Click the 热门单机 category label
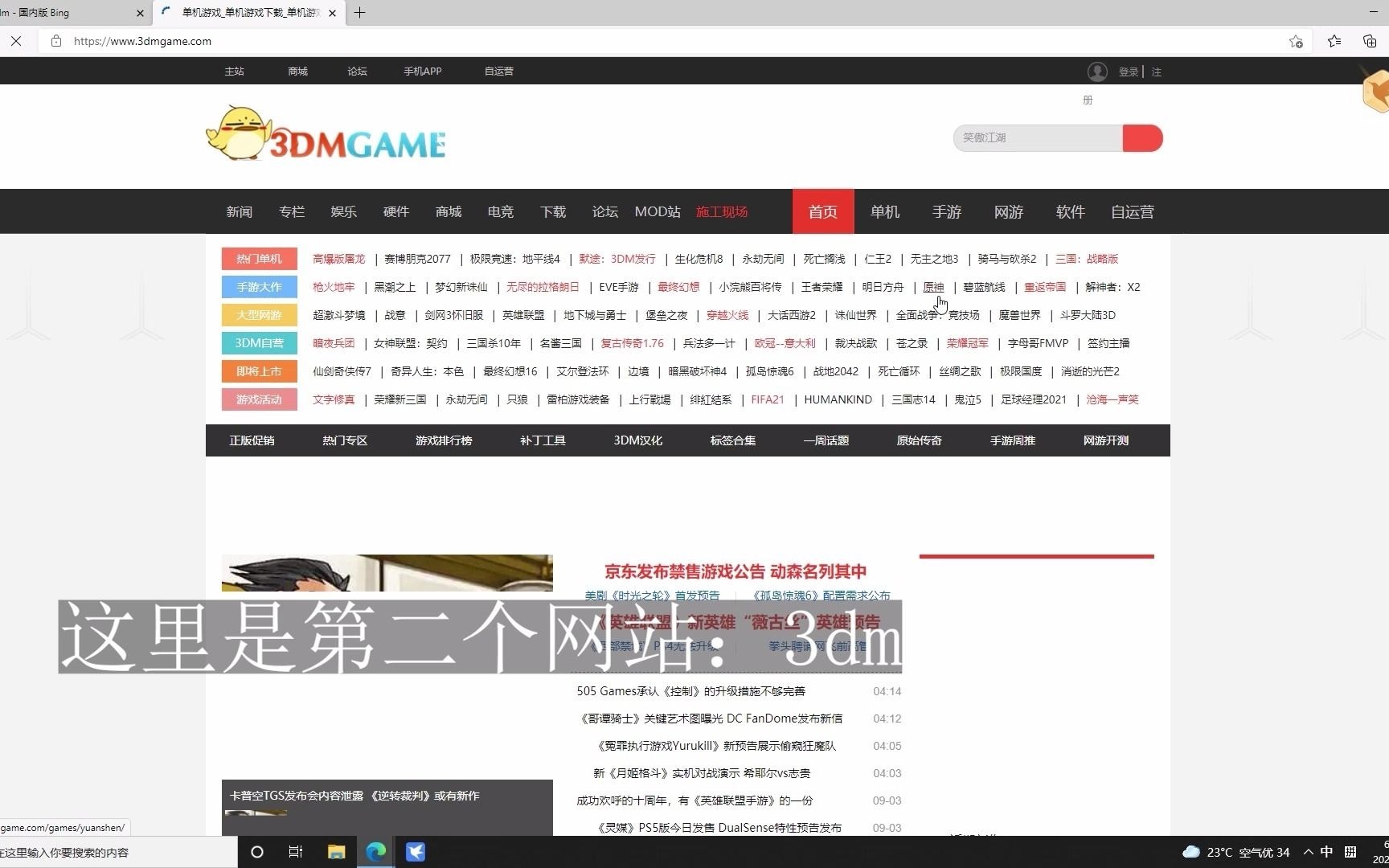Image resolution: width=1389 pixels, height=868 pixels. pos(260,259)
